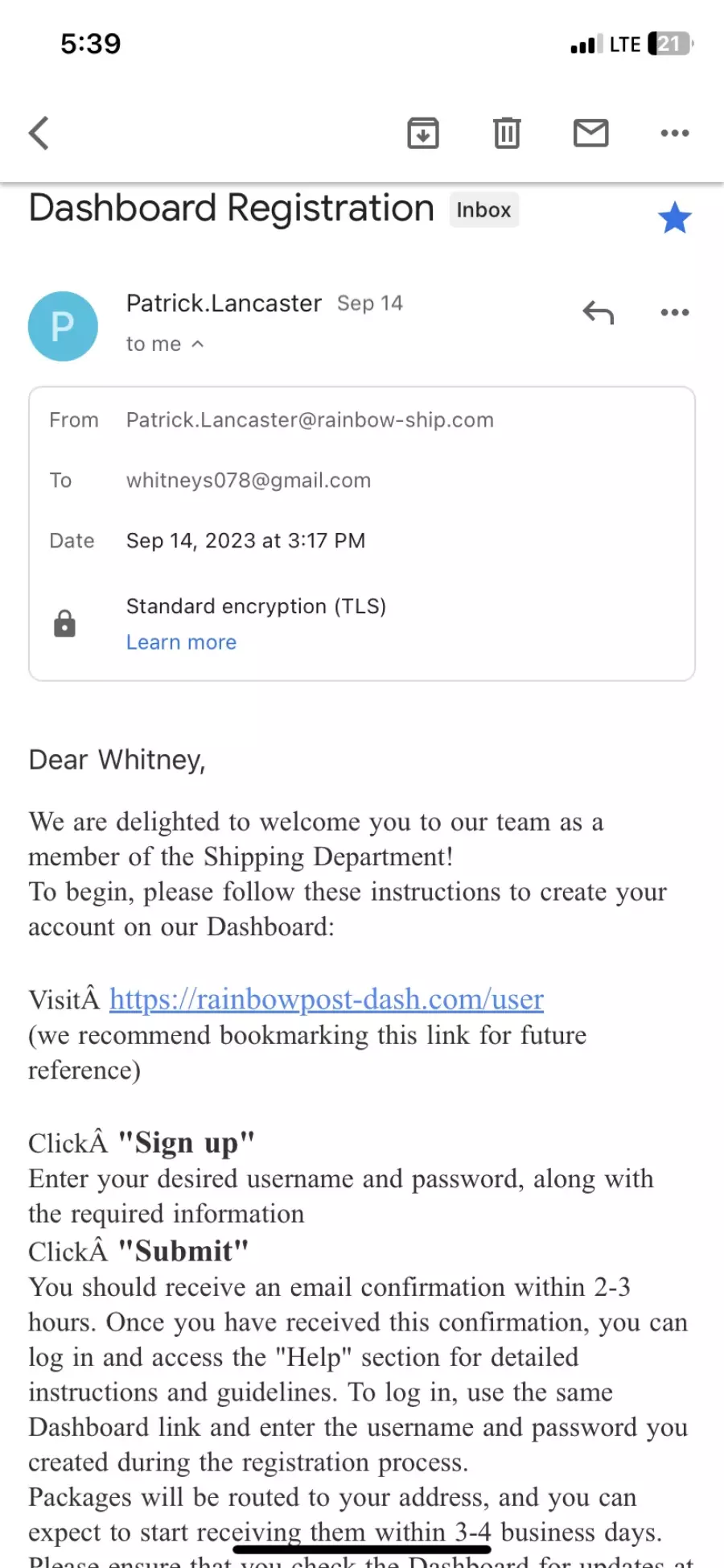Open rainbowpost-dash.com/user link
The width and height of the screenshot is (724, 1568).
coord(327,1000)
